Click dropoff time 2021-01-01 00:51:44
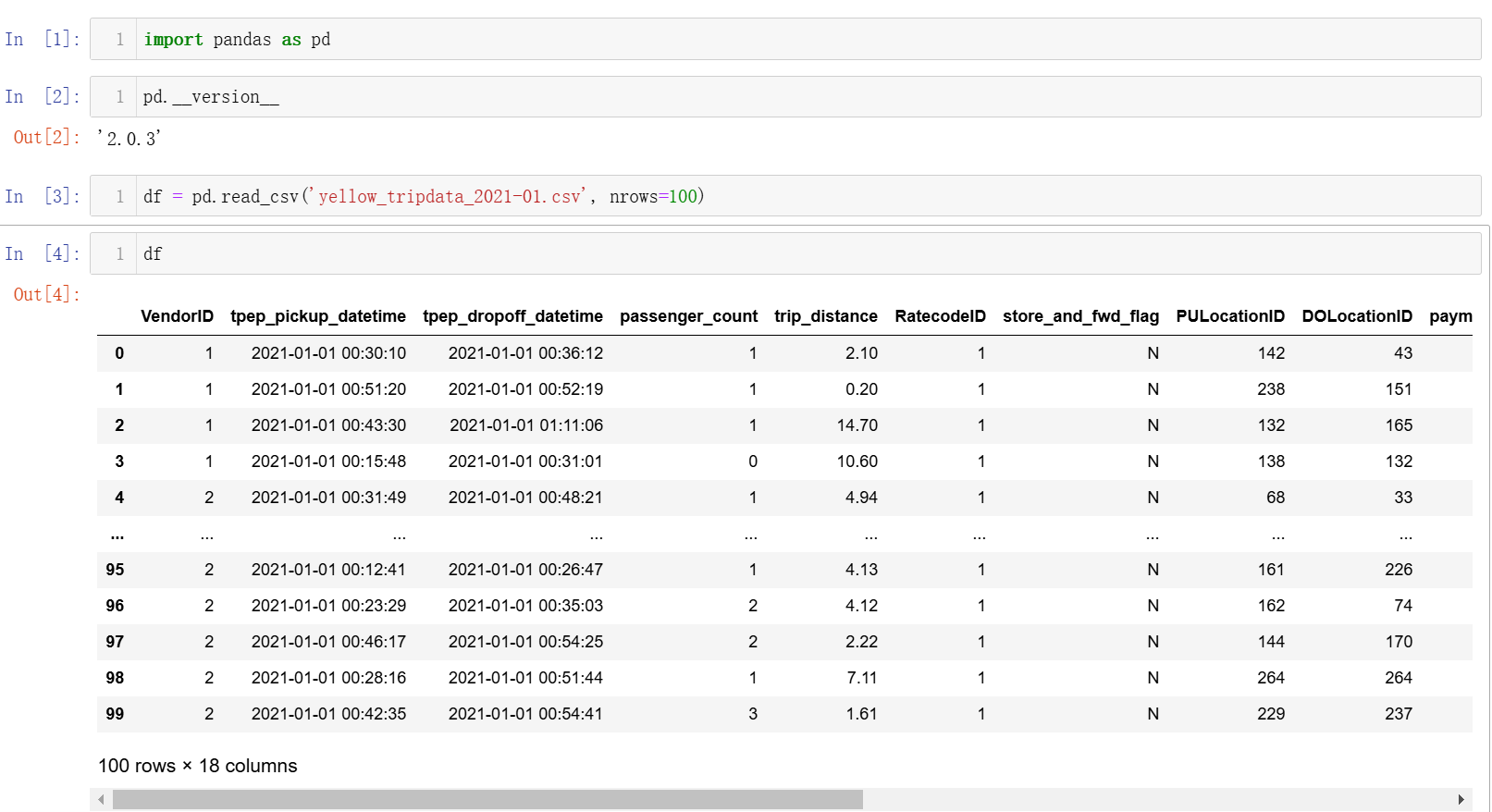 (525, 678)
